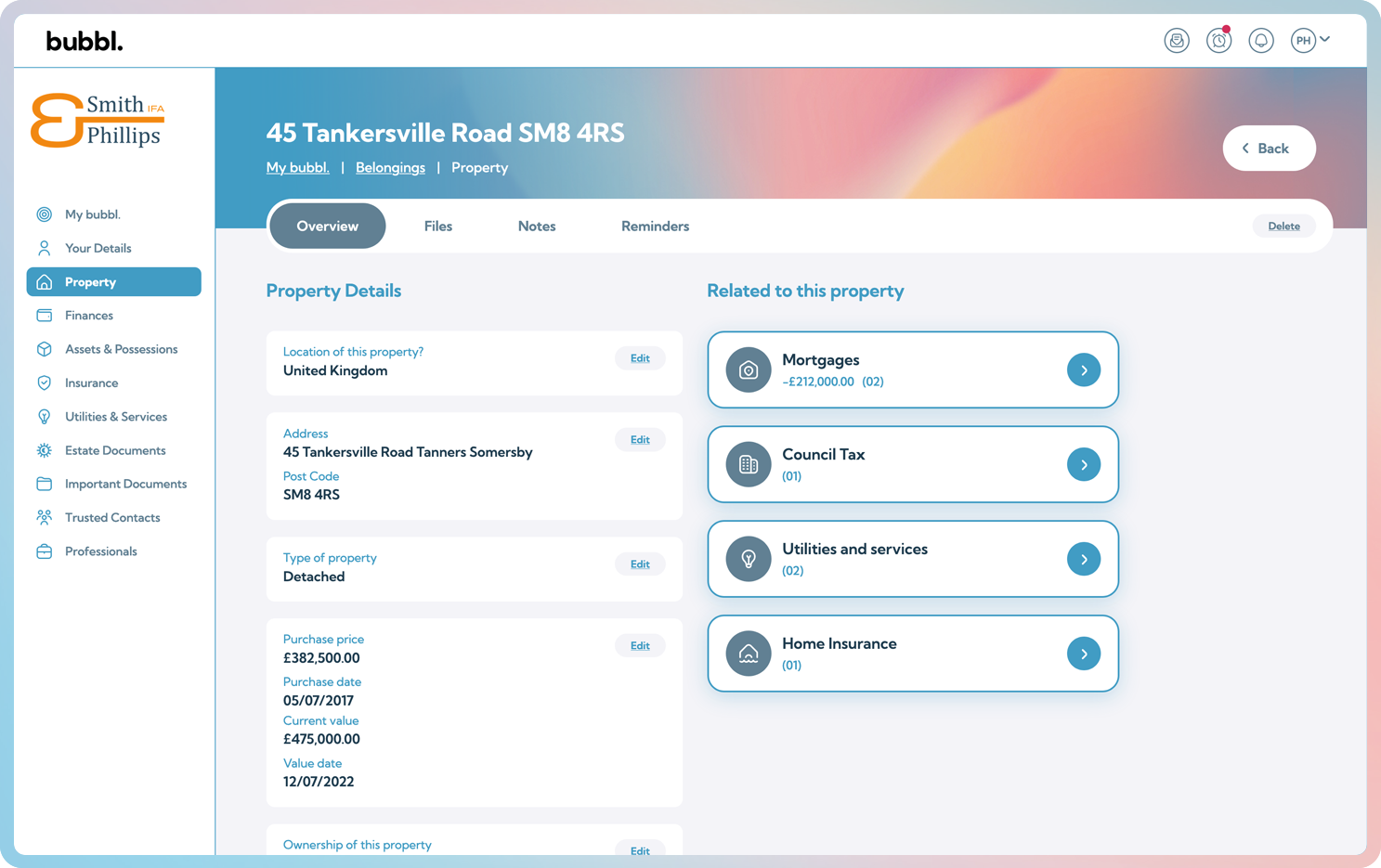Switch to the Files tab
The image size is (1381, 868).
coord(437,227)
